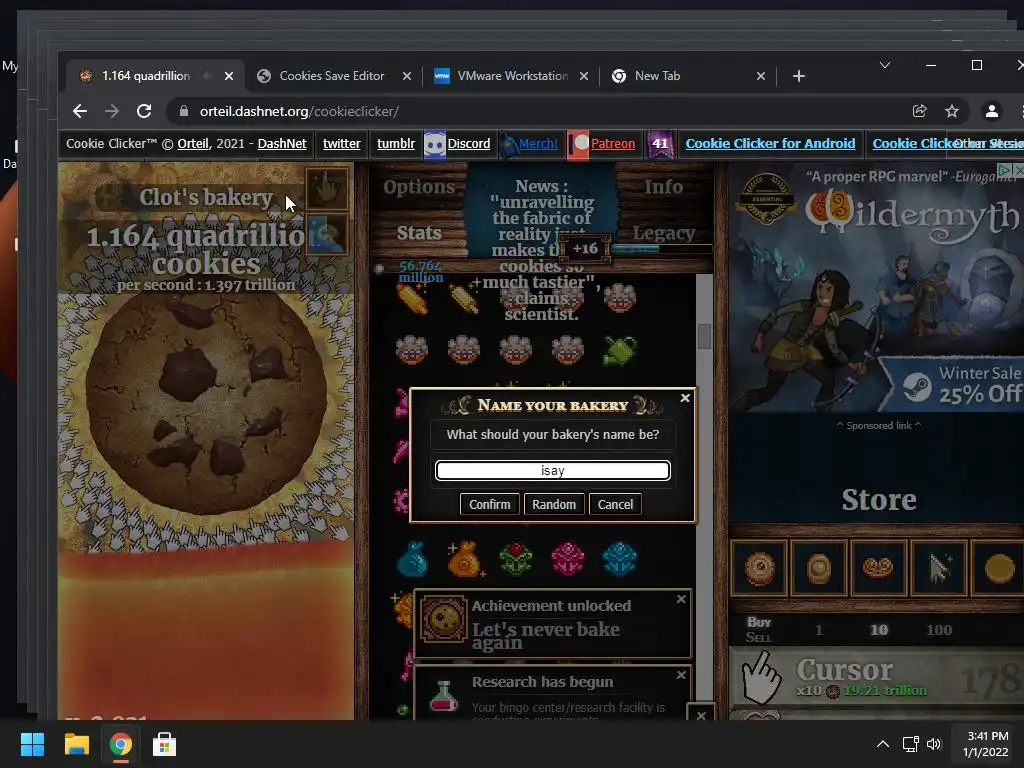Open File Explorer from taskbar
The width and height of the screenshot is (1024, 768).
(76, 744)
